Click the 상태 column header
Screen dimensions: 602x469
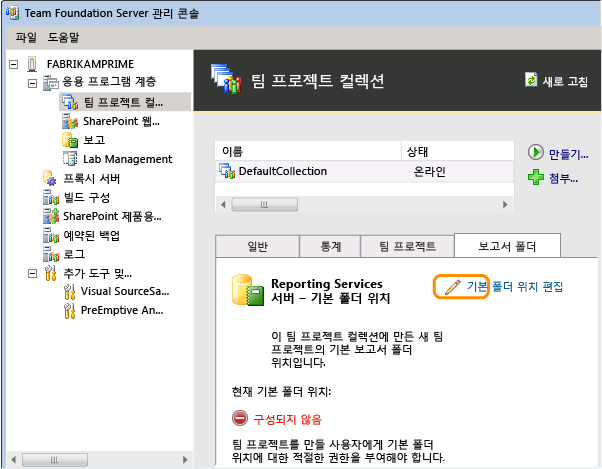click(457, 151)
